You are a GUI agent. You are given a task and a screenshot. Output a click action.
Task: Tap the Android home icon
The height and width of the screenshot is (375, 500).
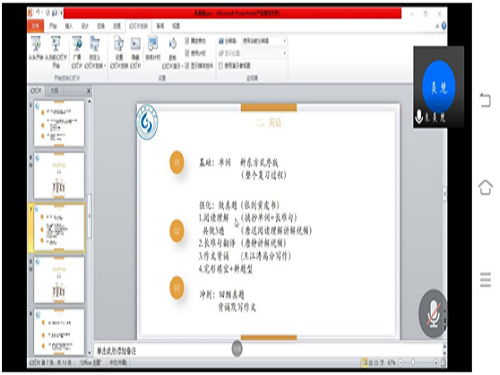pyautogui.click(x=485, y=187)
